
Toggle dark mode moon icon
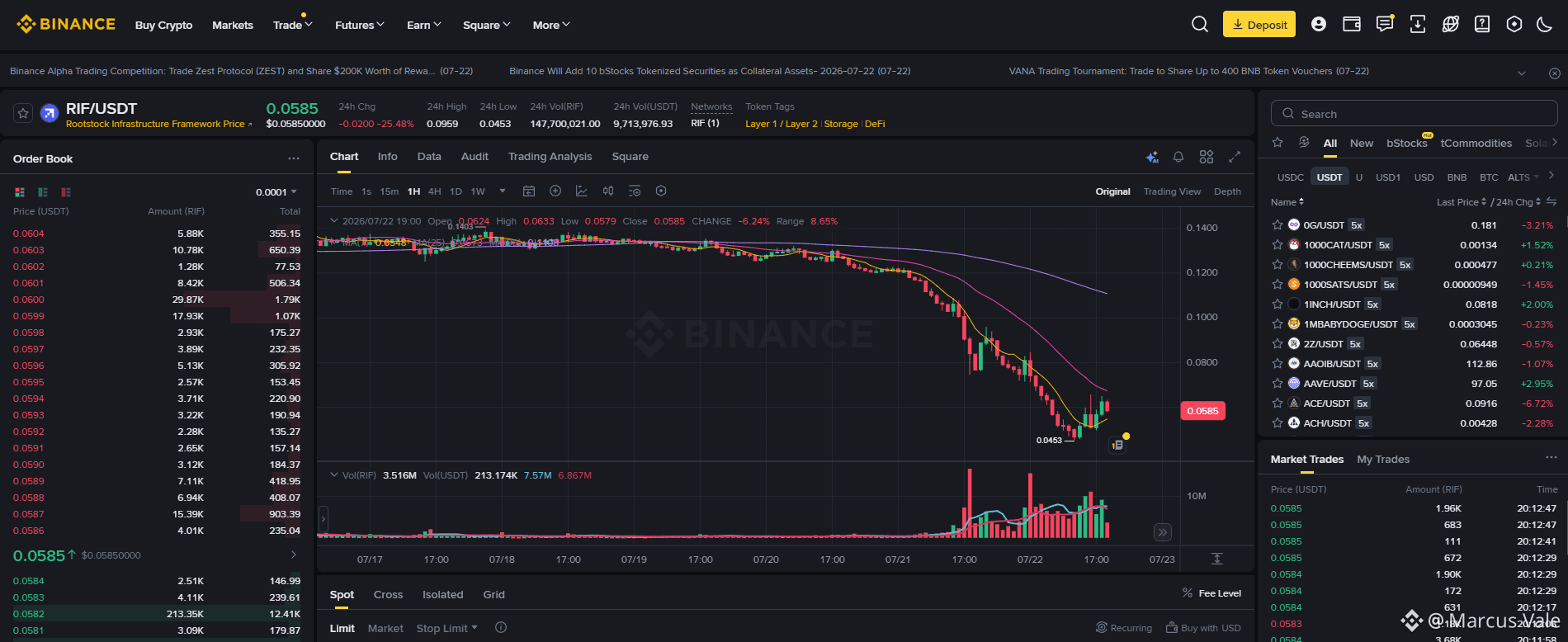(x=1545, y=24)
